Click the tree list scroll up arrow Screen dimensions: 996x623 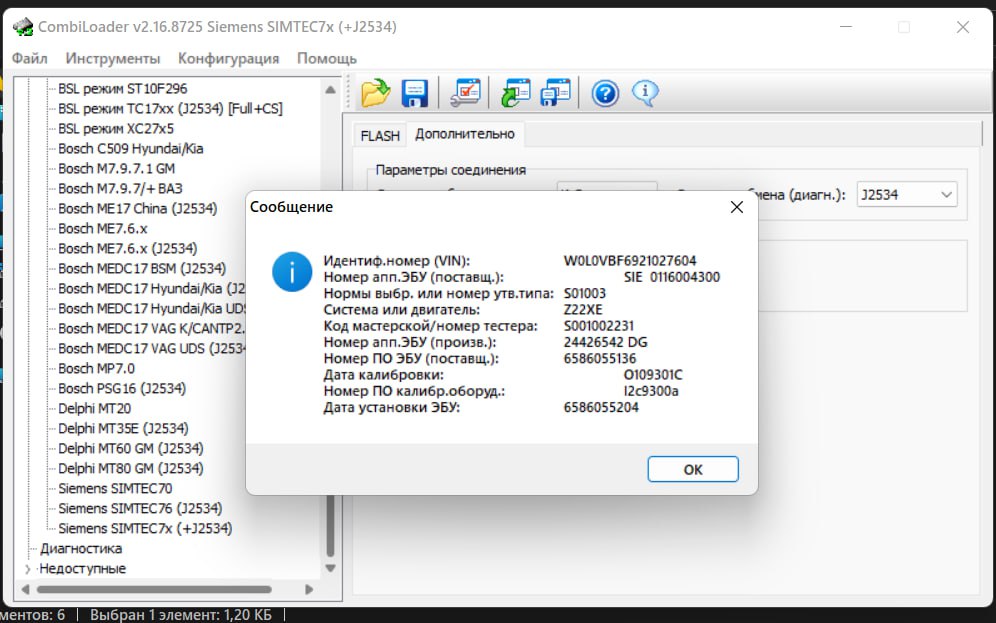(x=330, y=90)
